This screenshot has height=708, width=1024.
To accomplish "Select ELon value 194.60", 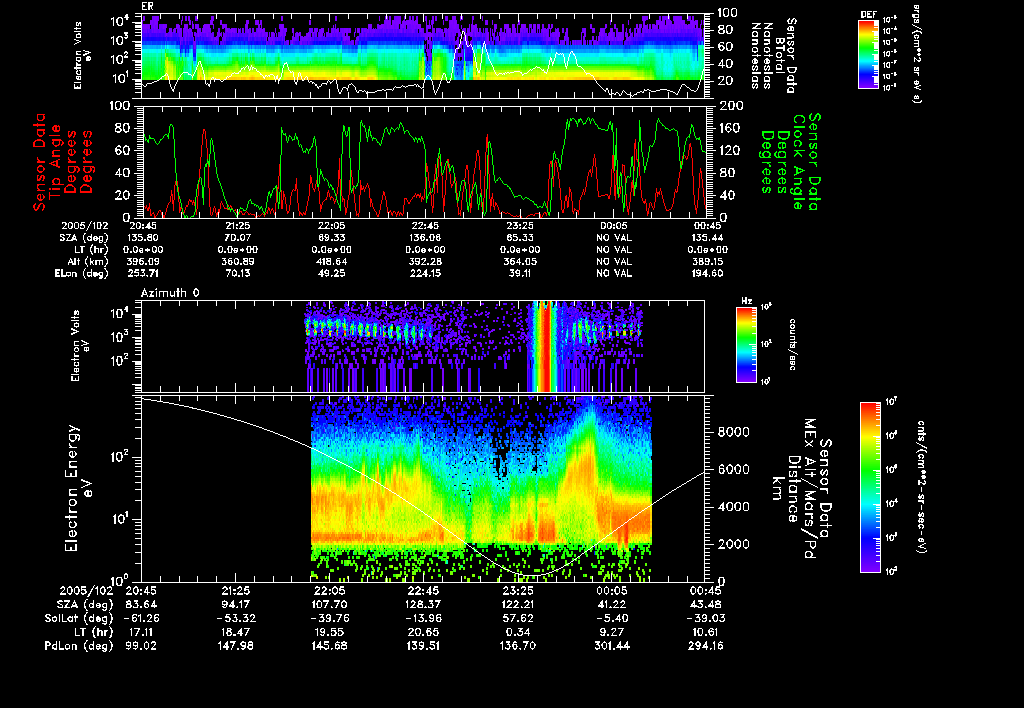I will pos(709,274).
